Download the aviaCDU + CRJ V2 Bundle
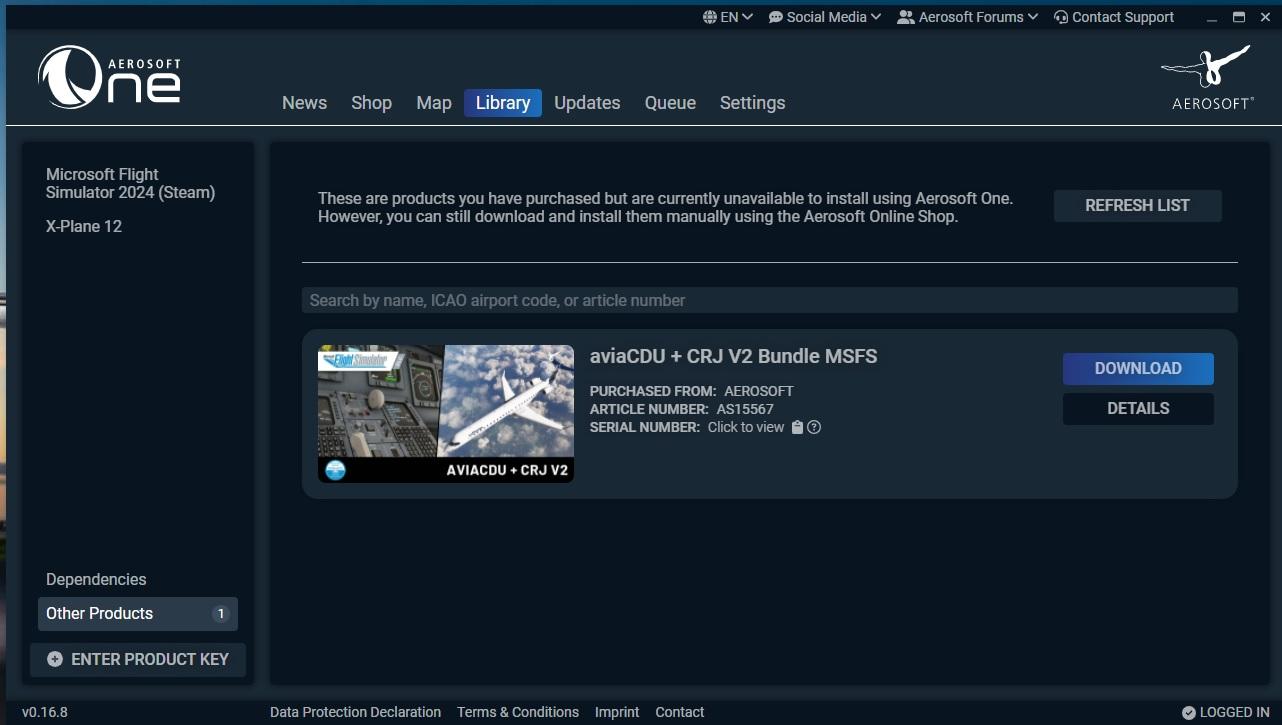 point(1137,368)
